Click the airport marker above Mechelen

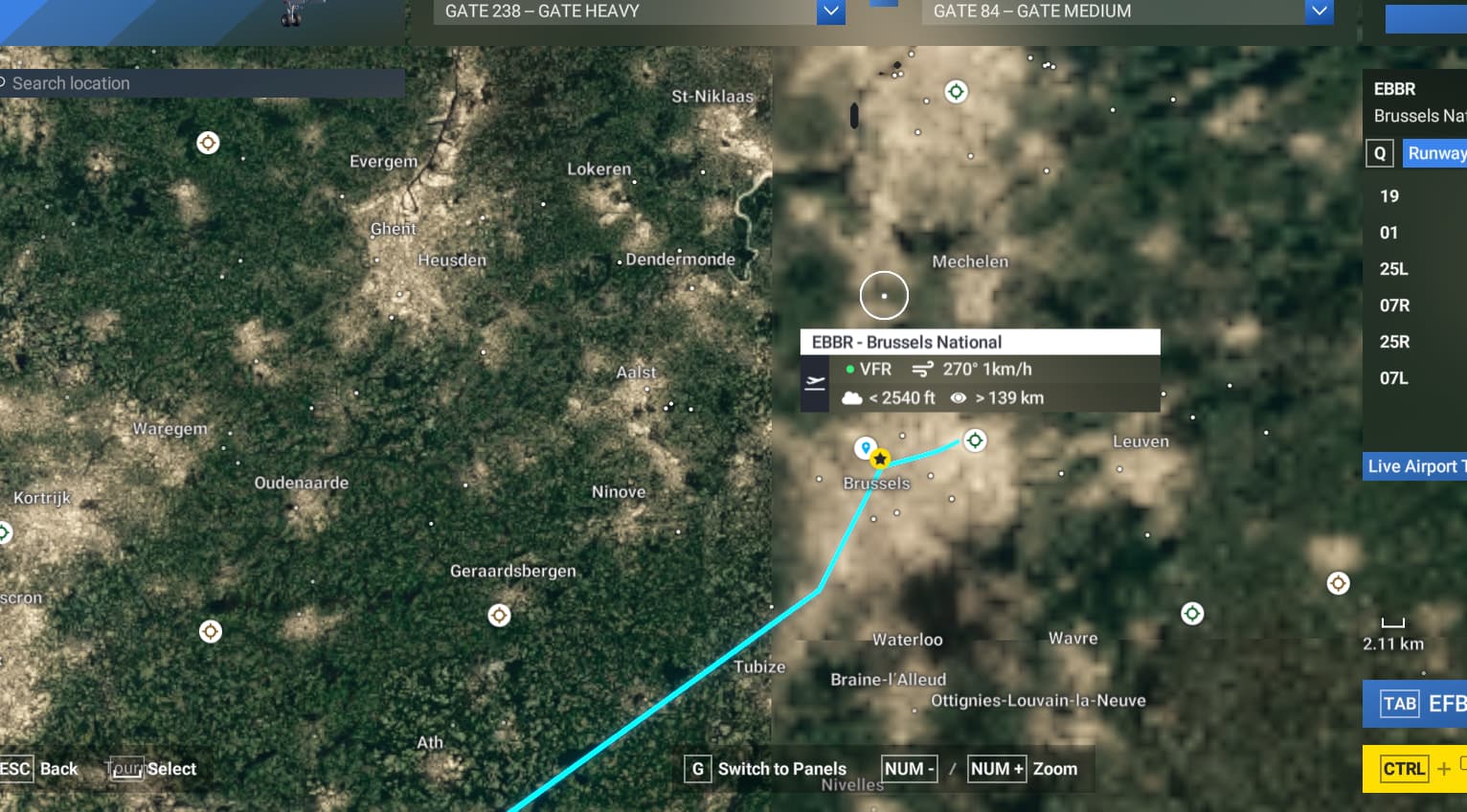[x=956, y=92]
